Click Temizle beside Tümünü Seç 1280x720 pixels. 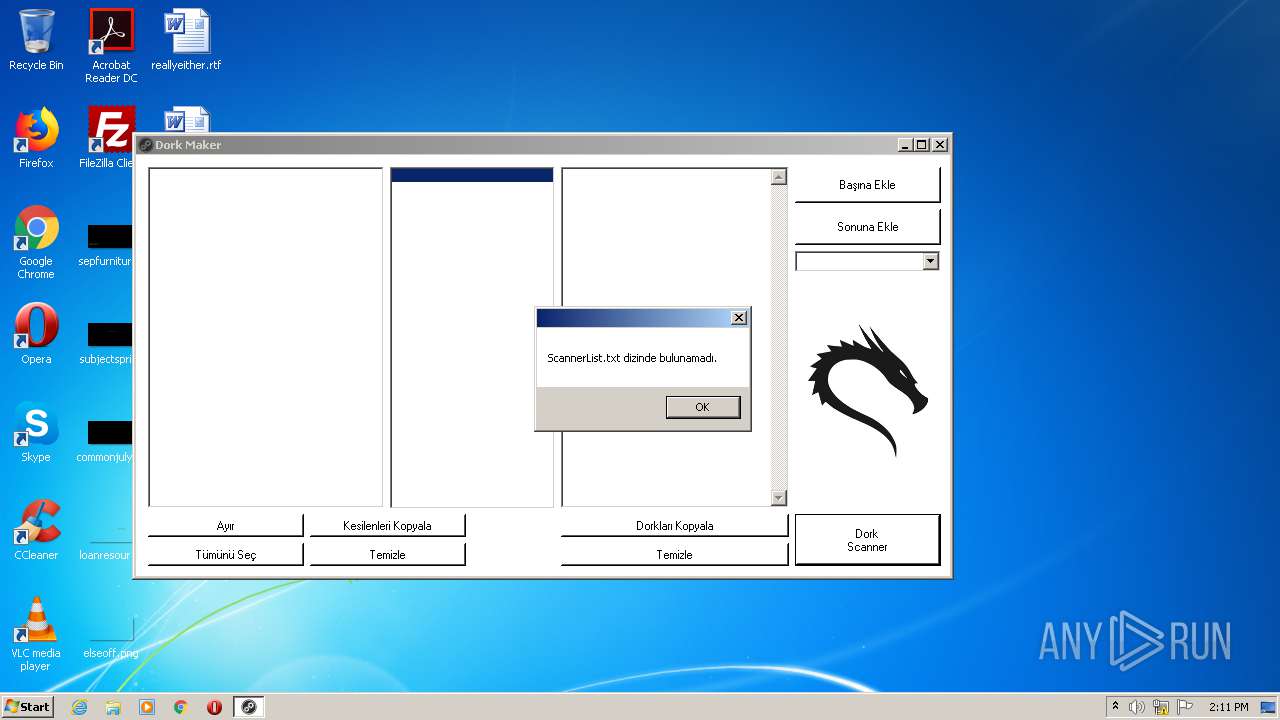coord(387,555)
